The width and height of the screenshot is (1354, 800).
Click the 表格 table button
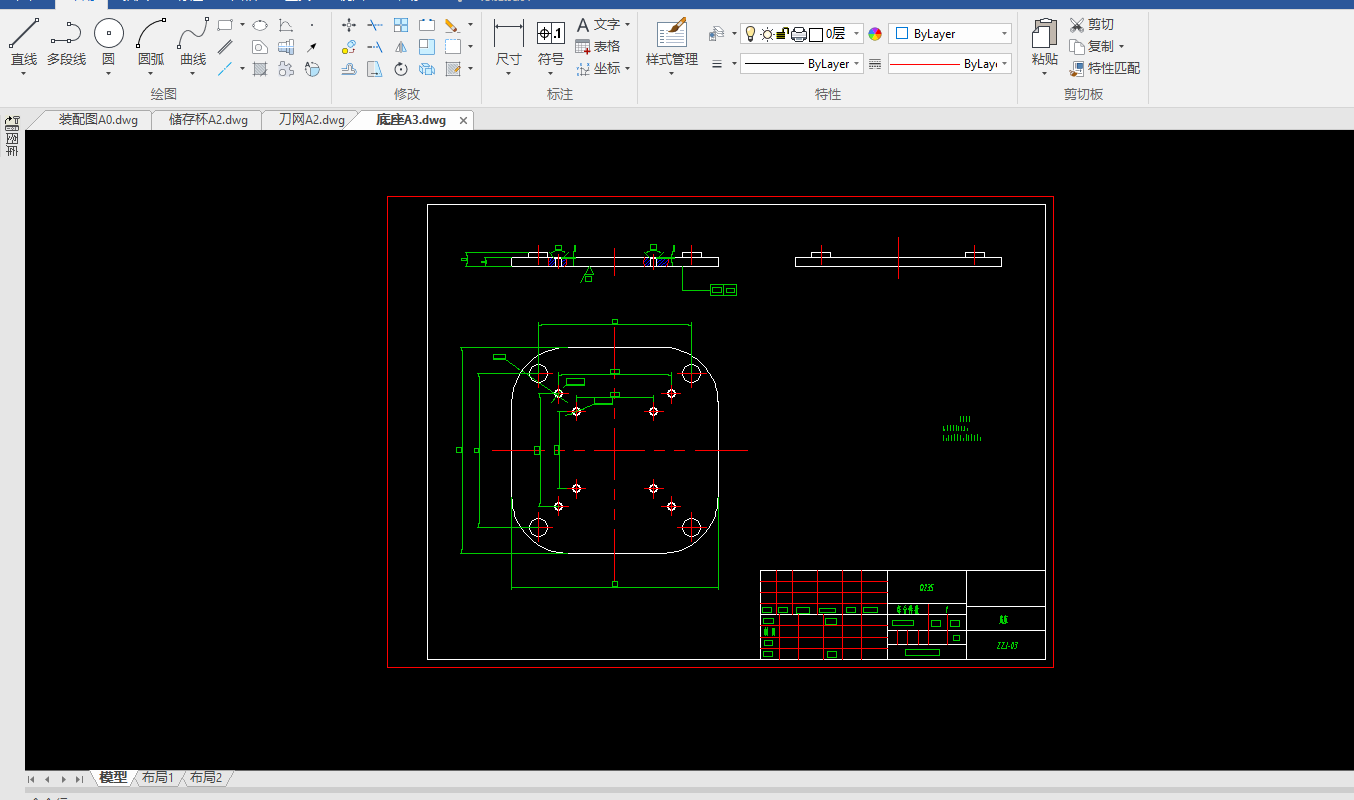tap(598, 46)
